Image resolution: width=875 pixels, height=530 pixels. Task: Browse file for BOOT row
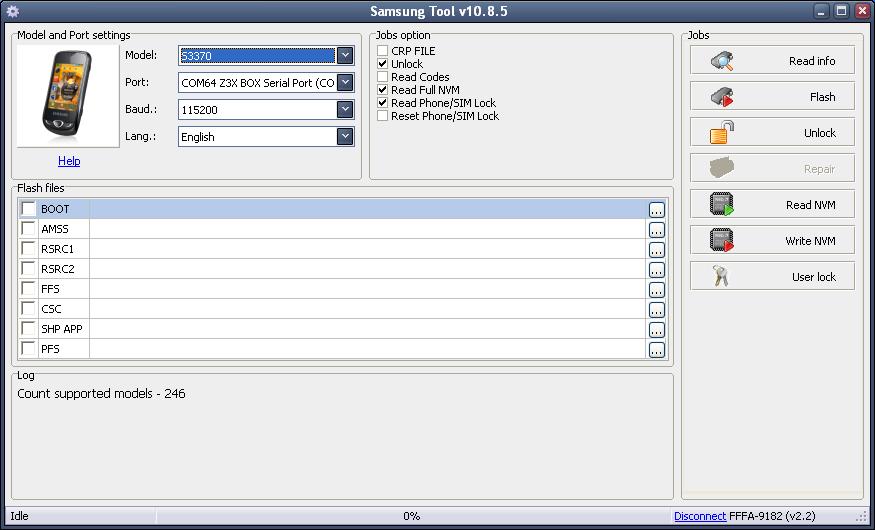click(657, 210)
